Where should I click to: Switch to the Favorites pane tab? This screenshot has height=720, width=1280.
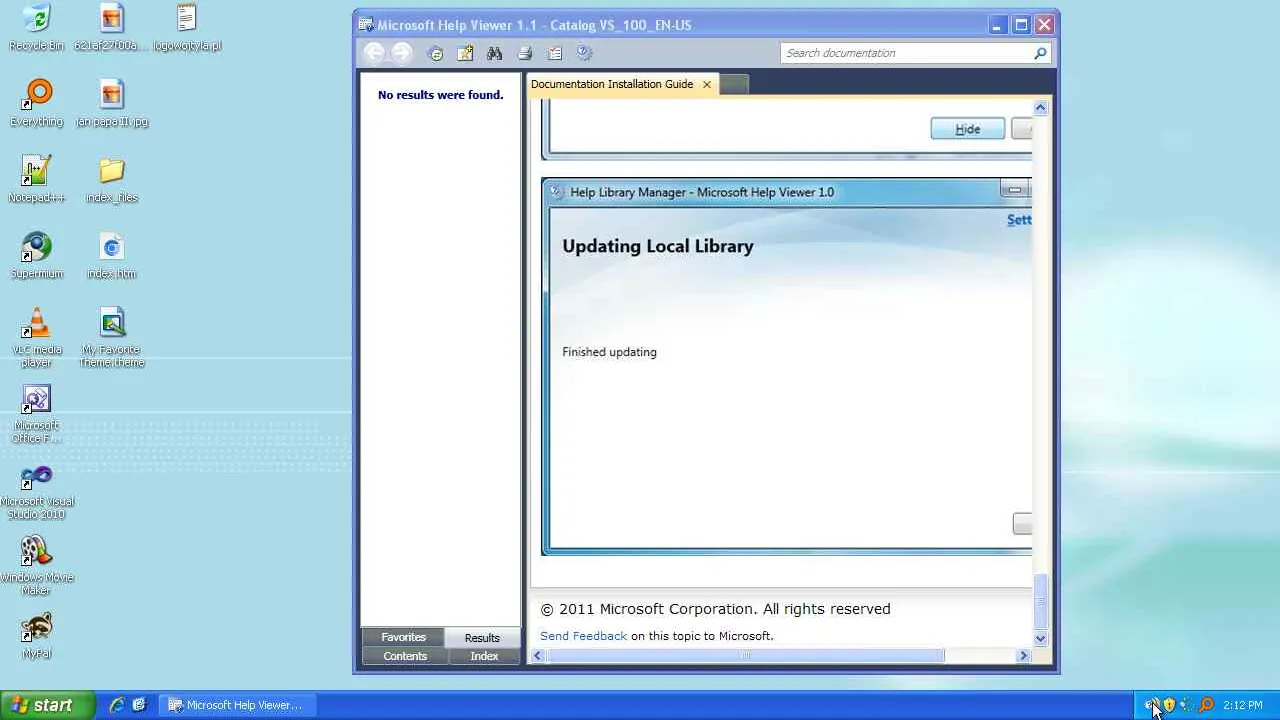tap(403, 637)
